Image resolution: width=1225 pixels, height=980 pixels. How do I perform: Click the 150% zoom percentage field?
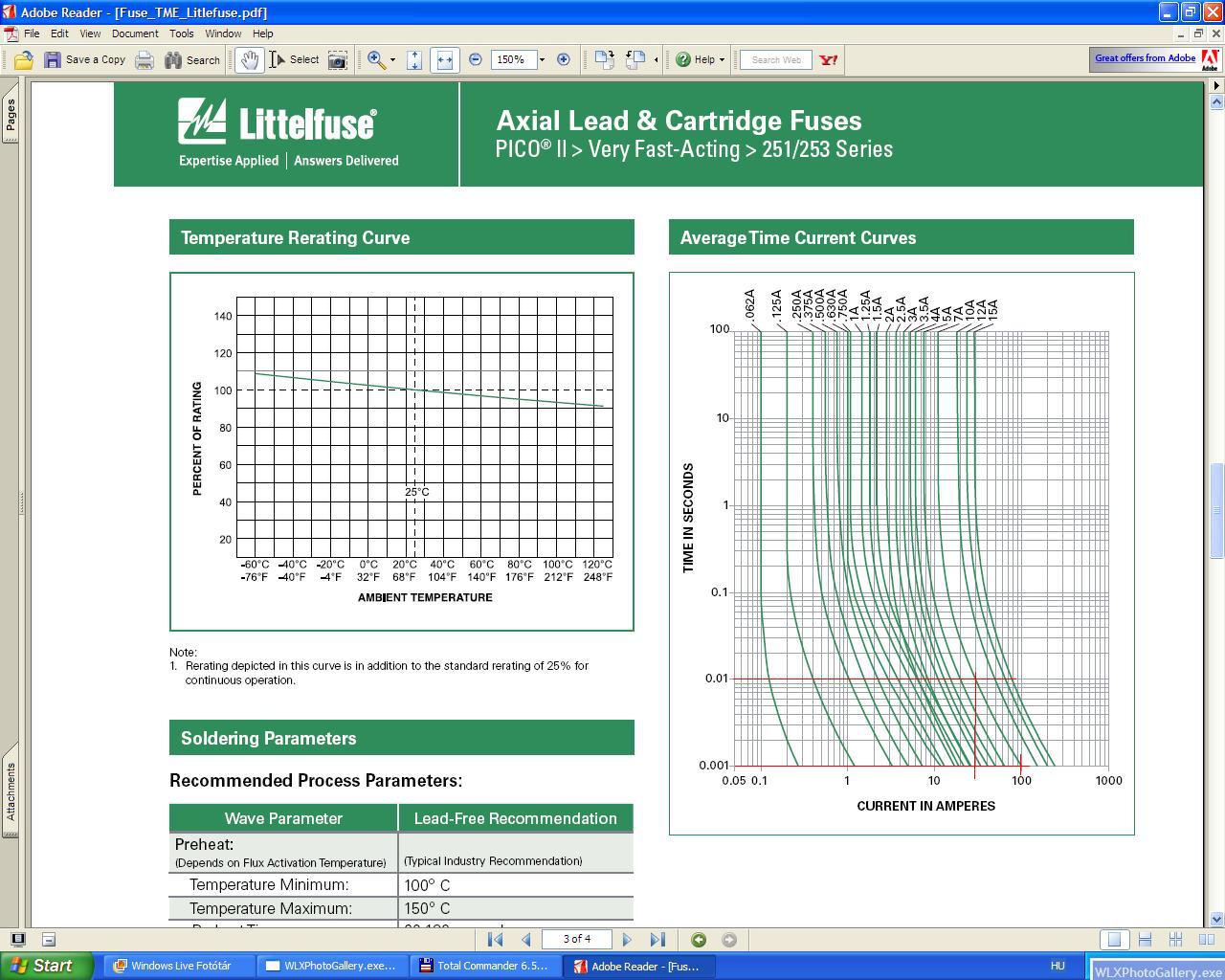click(512, 59)
